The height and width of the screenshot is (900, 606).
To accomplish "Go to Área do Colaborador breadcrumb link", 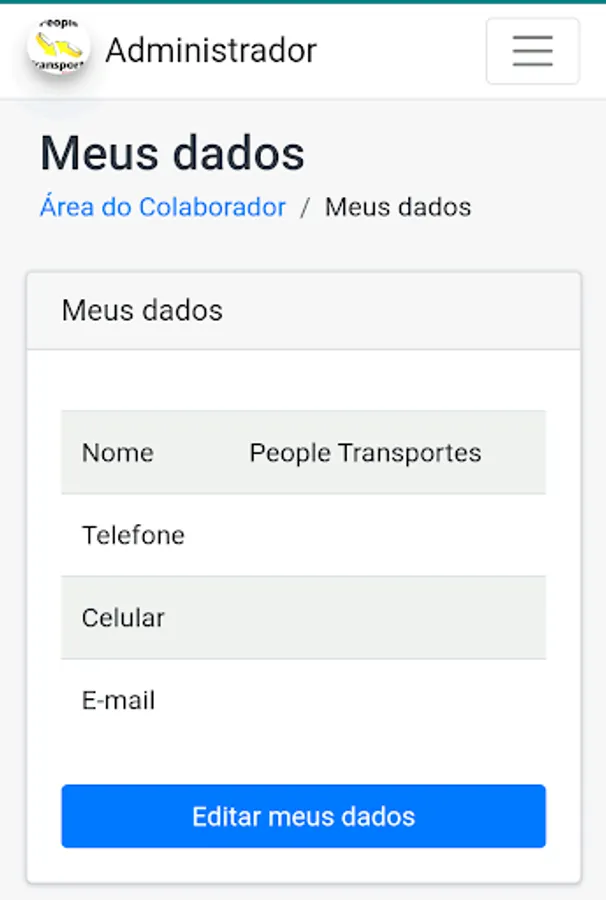I will point(163,207).
